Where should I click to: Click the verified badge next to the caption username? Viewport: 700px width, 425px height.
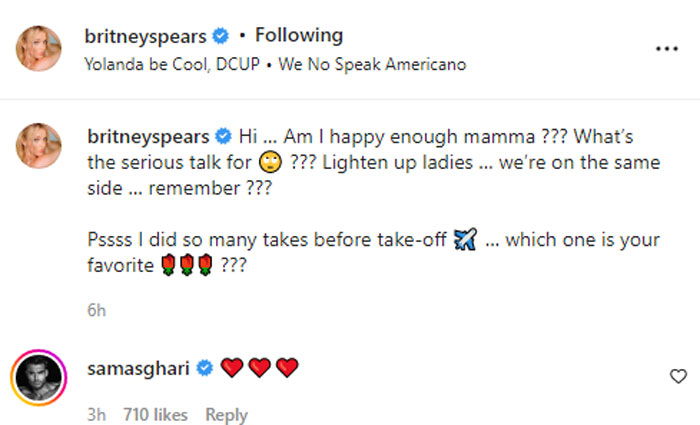point(222,136)
